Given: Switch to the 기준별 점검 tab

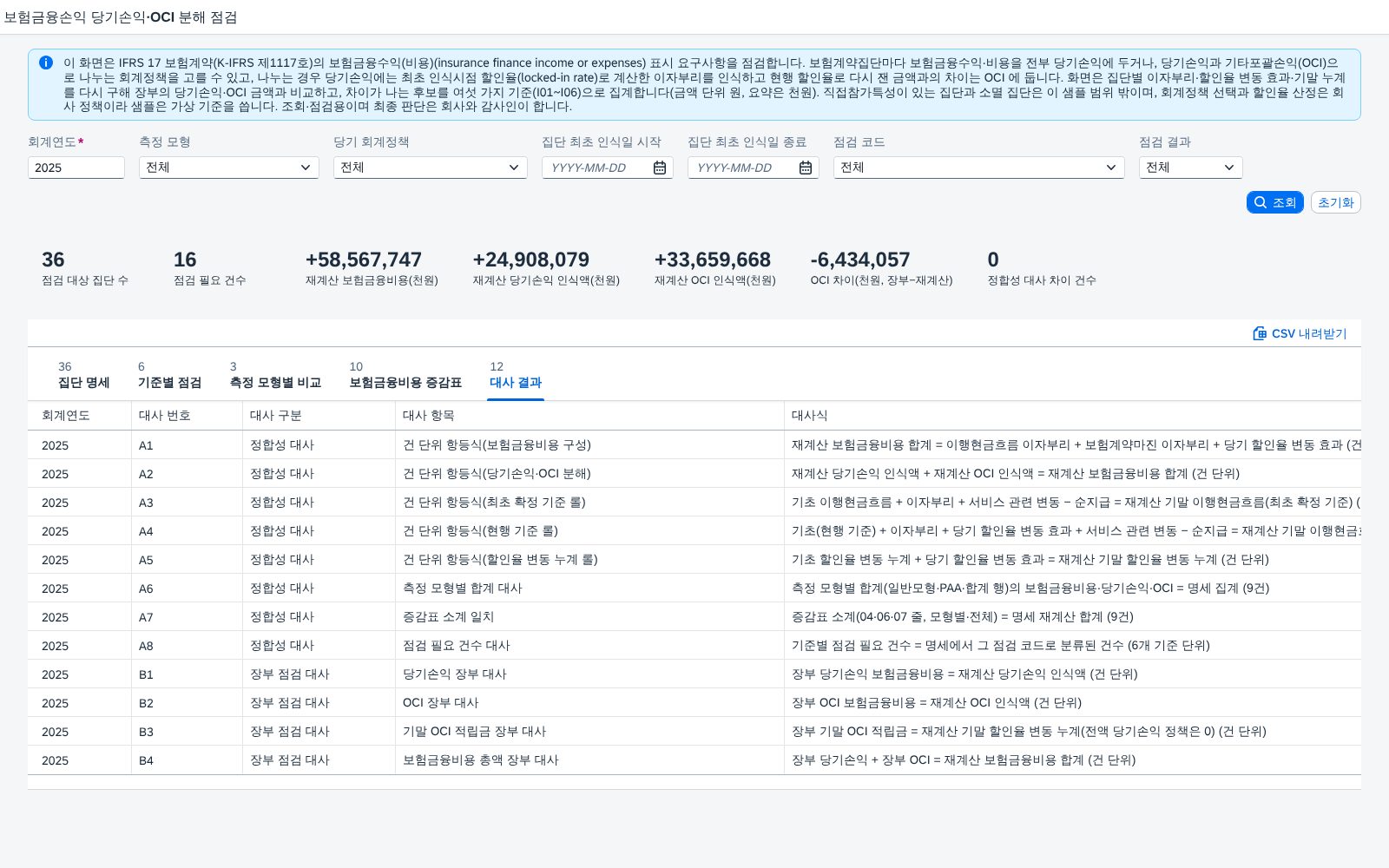Looking at the screenshot, I should point(169,375).
